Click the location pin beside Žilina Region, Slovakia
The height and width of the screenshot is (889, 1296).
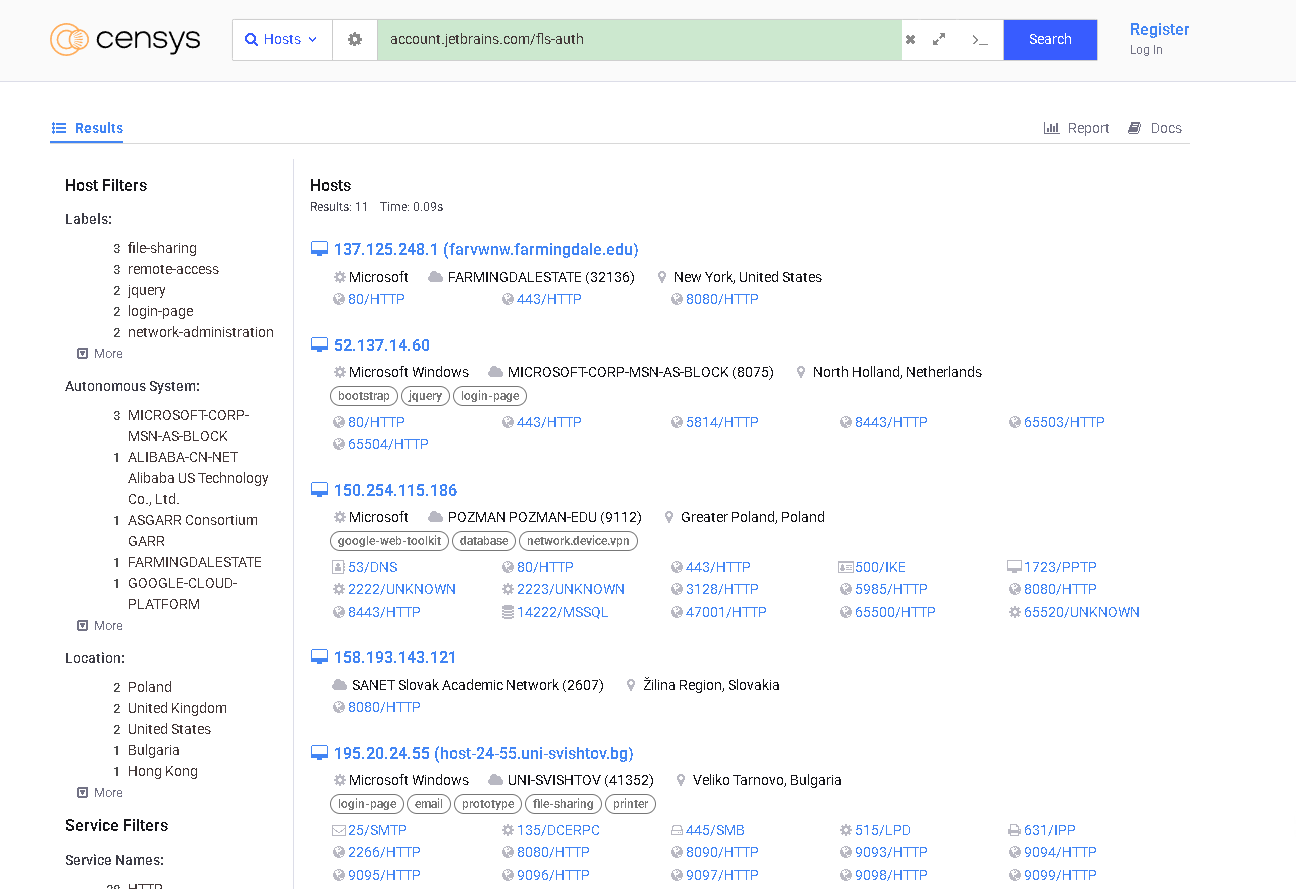click(x=631, y=685)
